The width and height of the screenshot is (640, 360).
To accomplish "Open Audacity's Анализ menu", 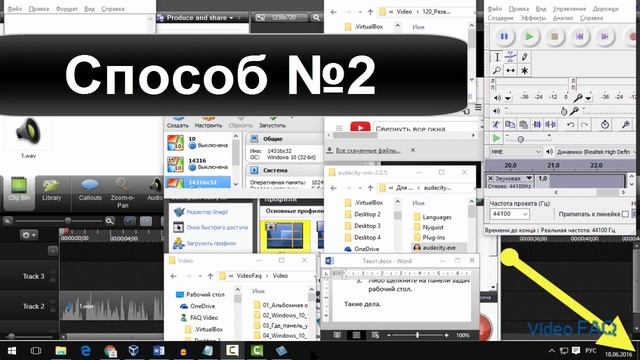I will pos(562,18).
